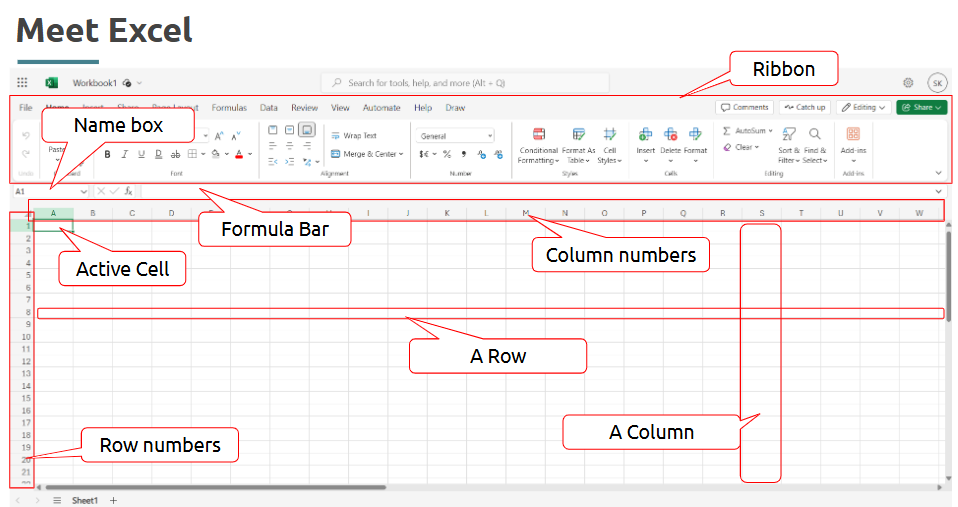Open the app launcher waffle grid

pos(22,82)
